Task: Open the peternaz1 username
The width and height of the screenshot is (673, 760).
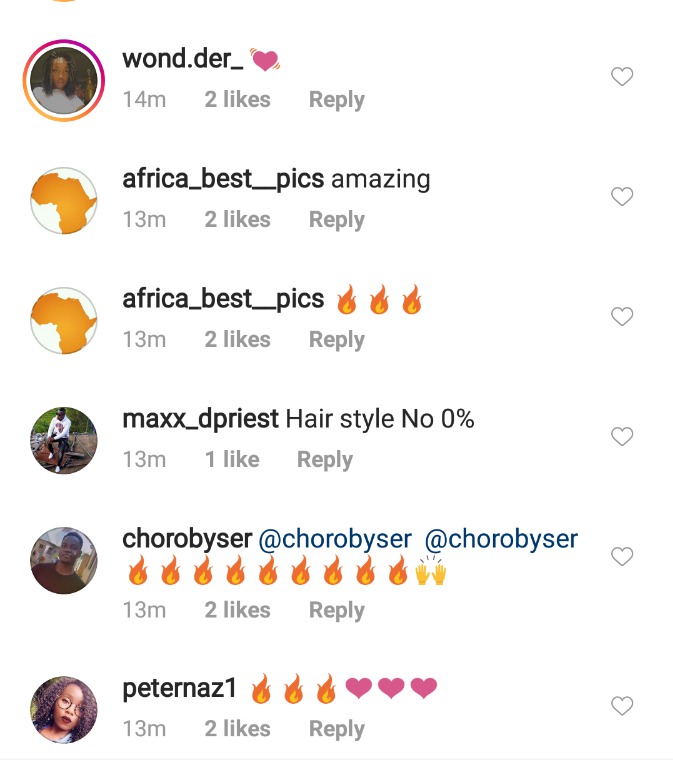Action: (x=179, y=688)
